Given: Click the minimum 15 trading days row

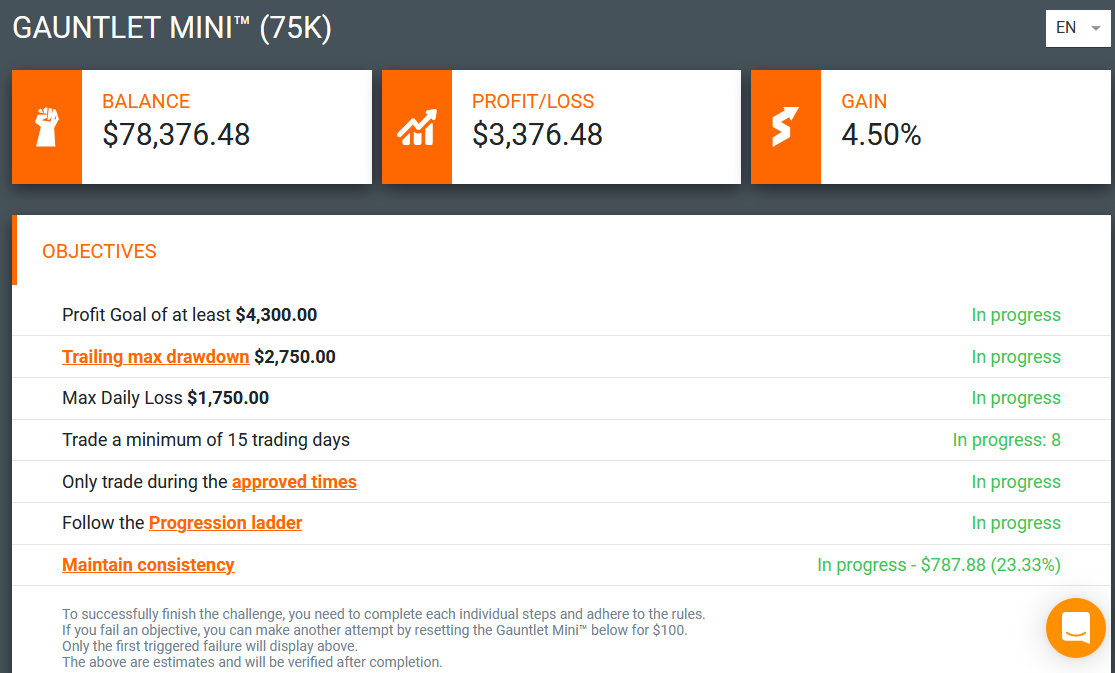Looking at the screenshot, I should tap(561, 440).
